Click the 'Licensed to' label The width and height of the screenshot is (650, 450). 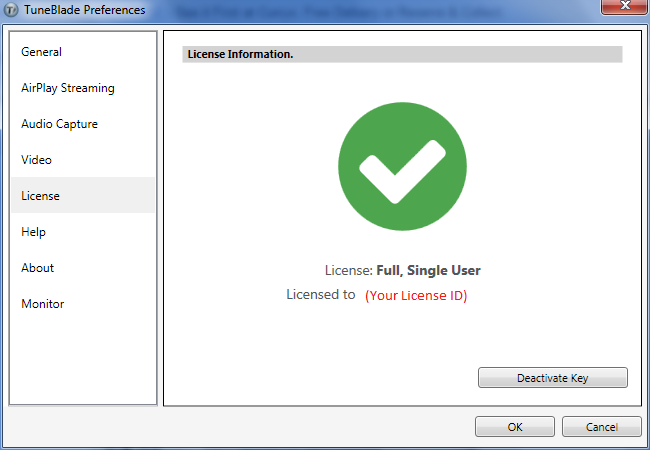pyautogui.click(x=320, y=294)
